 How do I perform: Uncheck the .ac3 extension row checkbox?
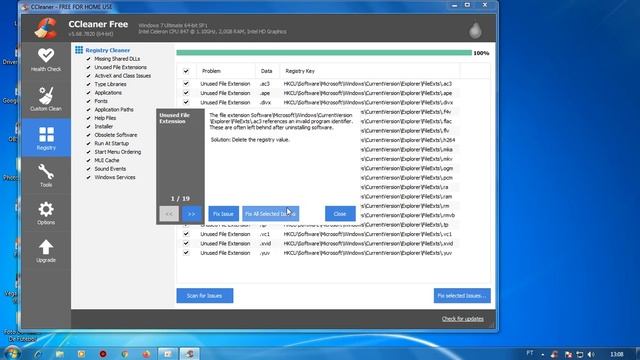(186, 84)
